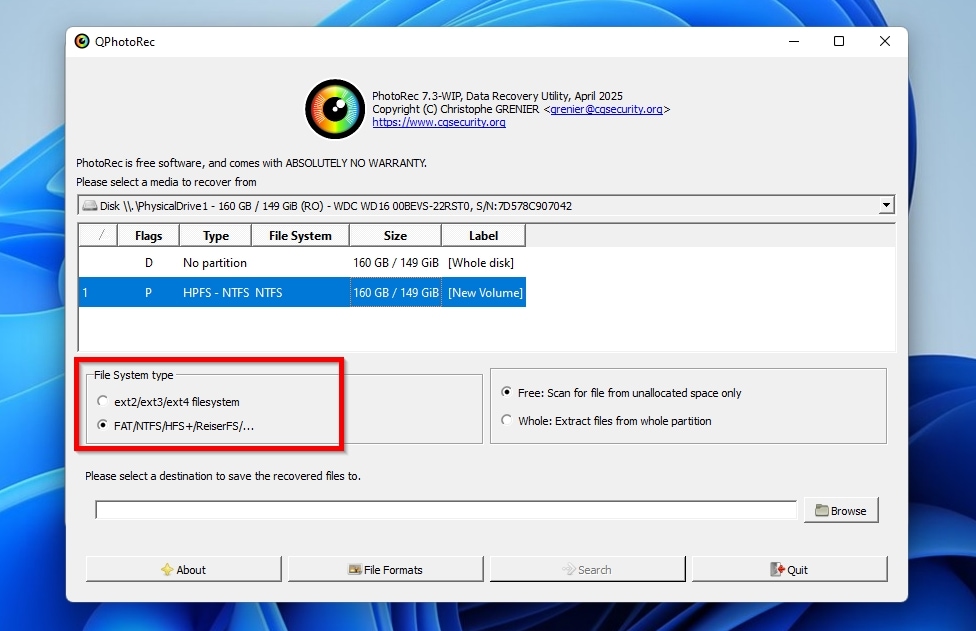The width and height of the screenshot is (976, 631).
Task: Click the Flags column header
Action: point(148,235)
